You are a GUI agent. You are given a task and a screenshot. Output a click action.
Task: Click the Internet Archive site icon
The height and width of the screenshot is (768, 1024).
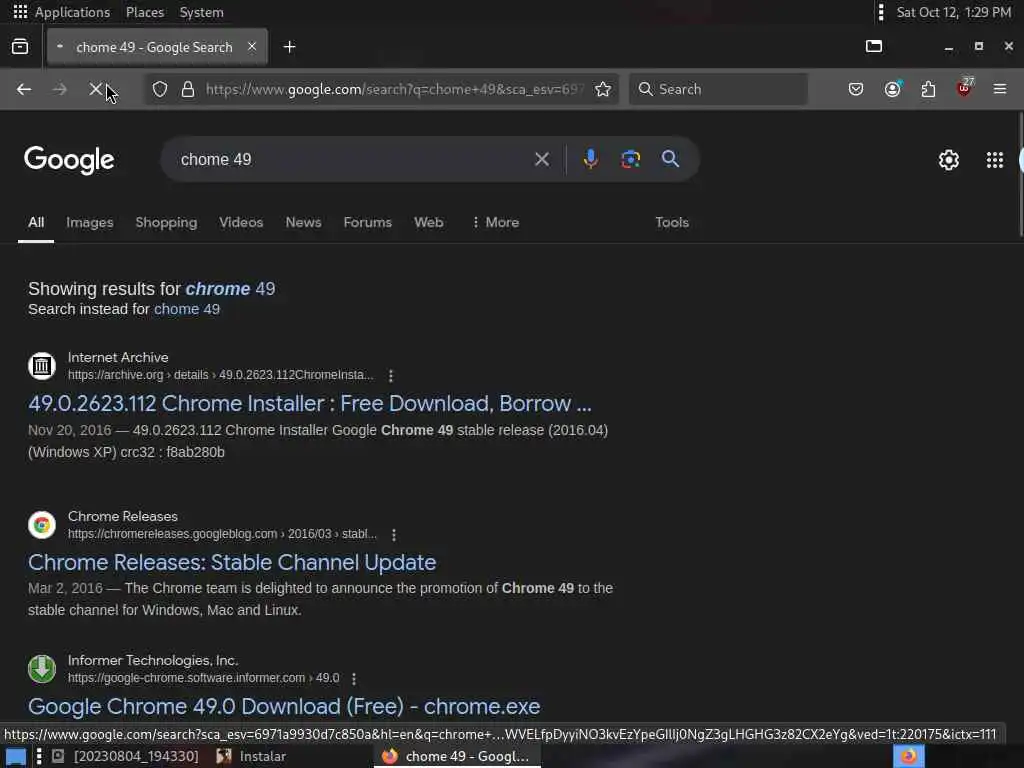click(42, 366)
